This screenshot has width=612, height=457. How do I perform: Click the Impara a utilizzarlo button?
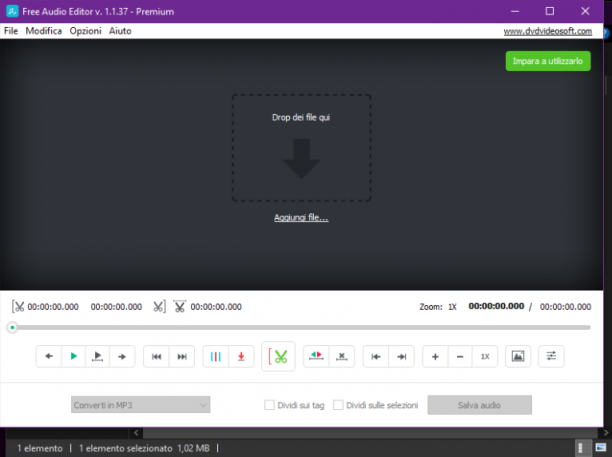coord(548,61)
